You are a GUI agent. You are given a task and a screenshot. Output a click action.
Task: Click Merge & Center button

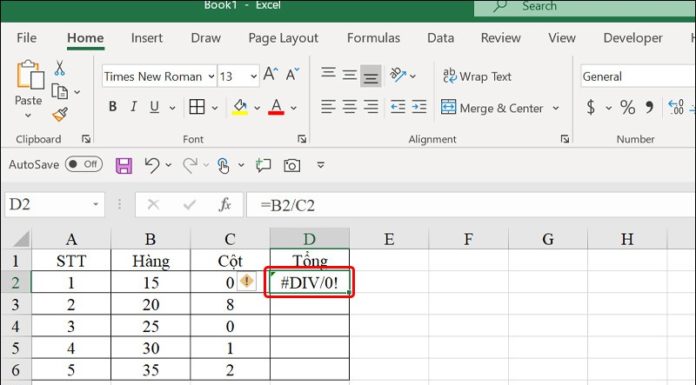pos(492,108)
